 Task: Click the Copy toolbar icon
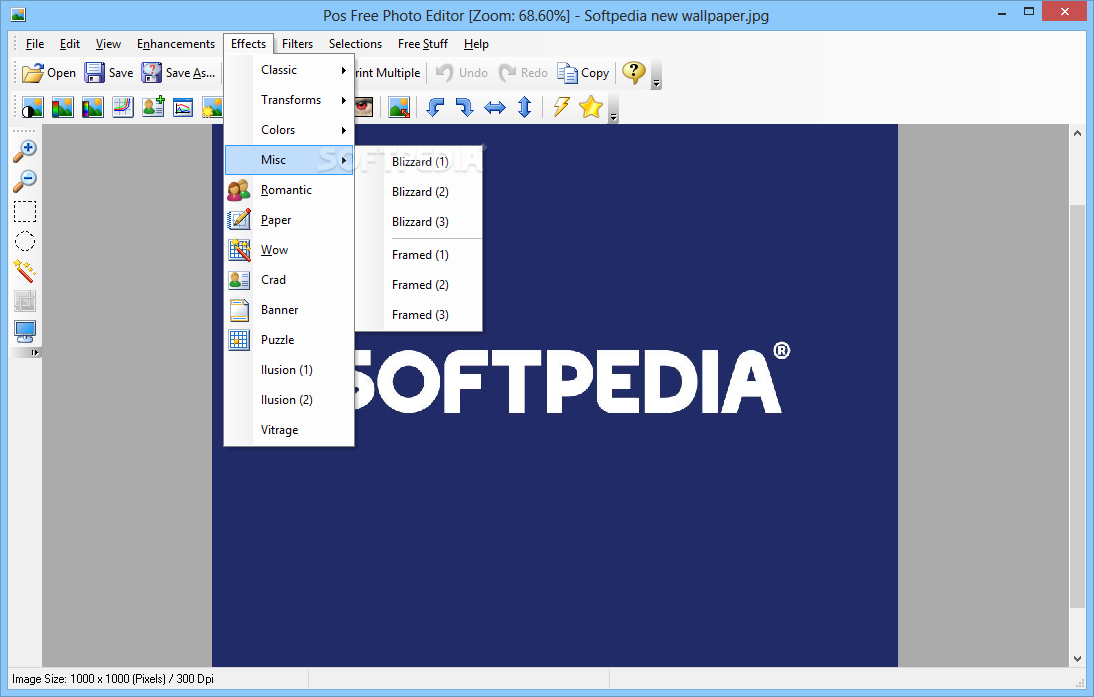click(567, 73)
